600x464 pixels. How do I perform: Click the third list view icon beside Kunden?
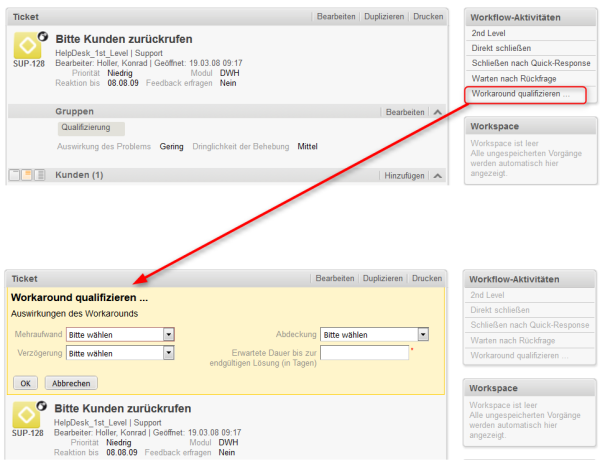[40, 176]
